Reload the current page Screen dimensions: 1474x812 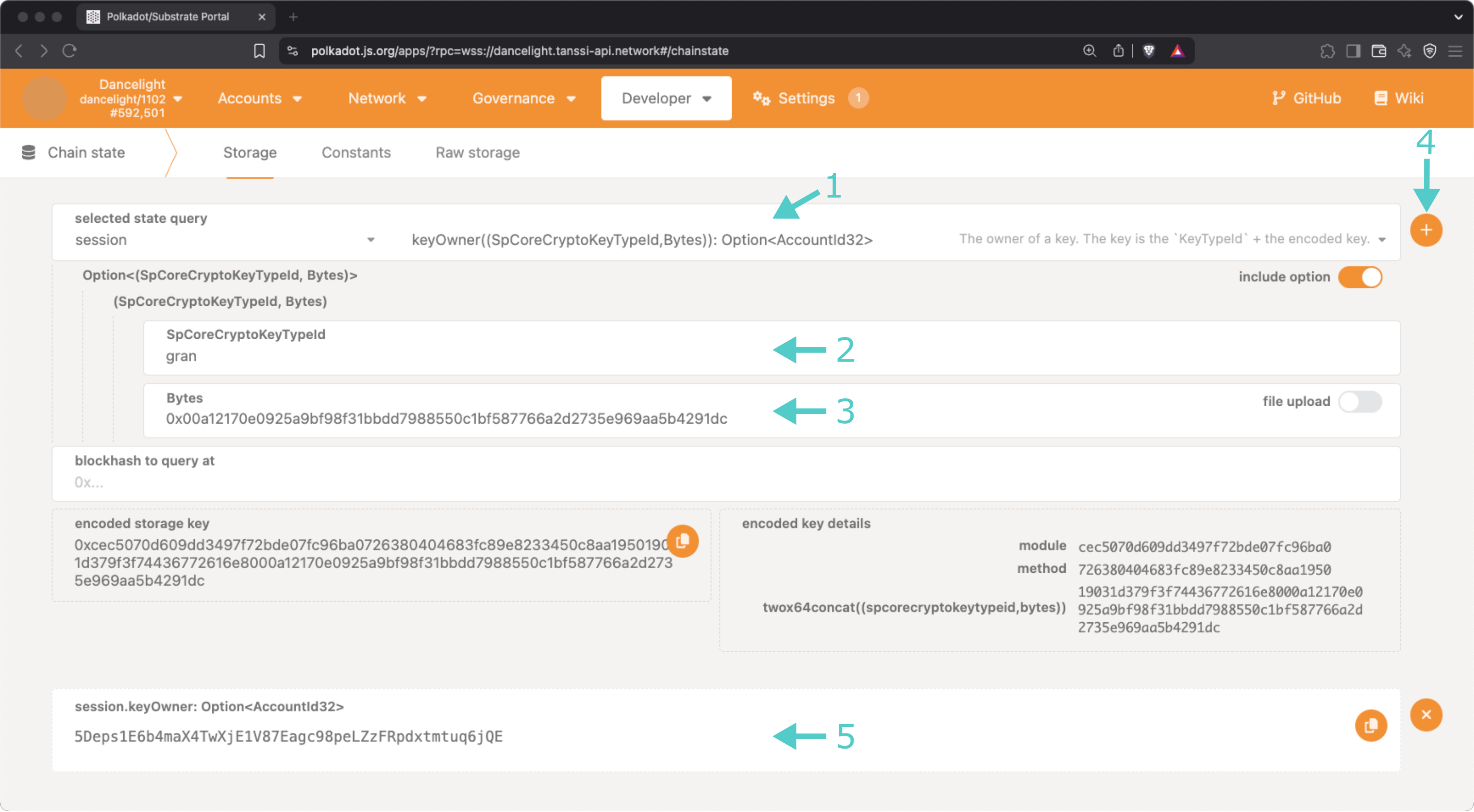69,51
